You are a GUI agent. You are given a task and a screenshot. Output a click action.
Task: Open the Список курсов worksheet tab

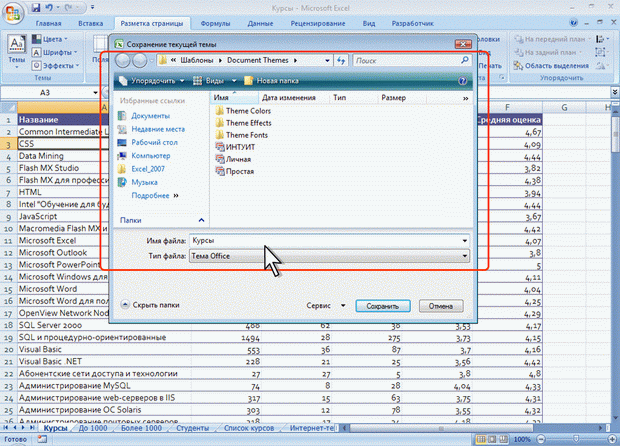click(x=249, y=428)
